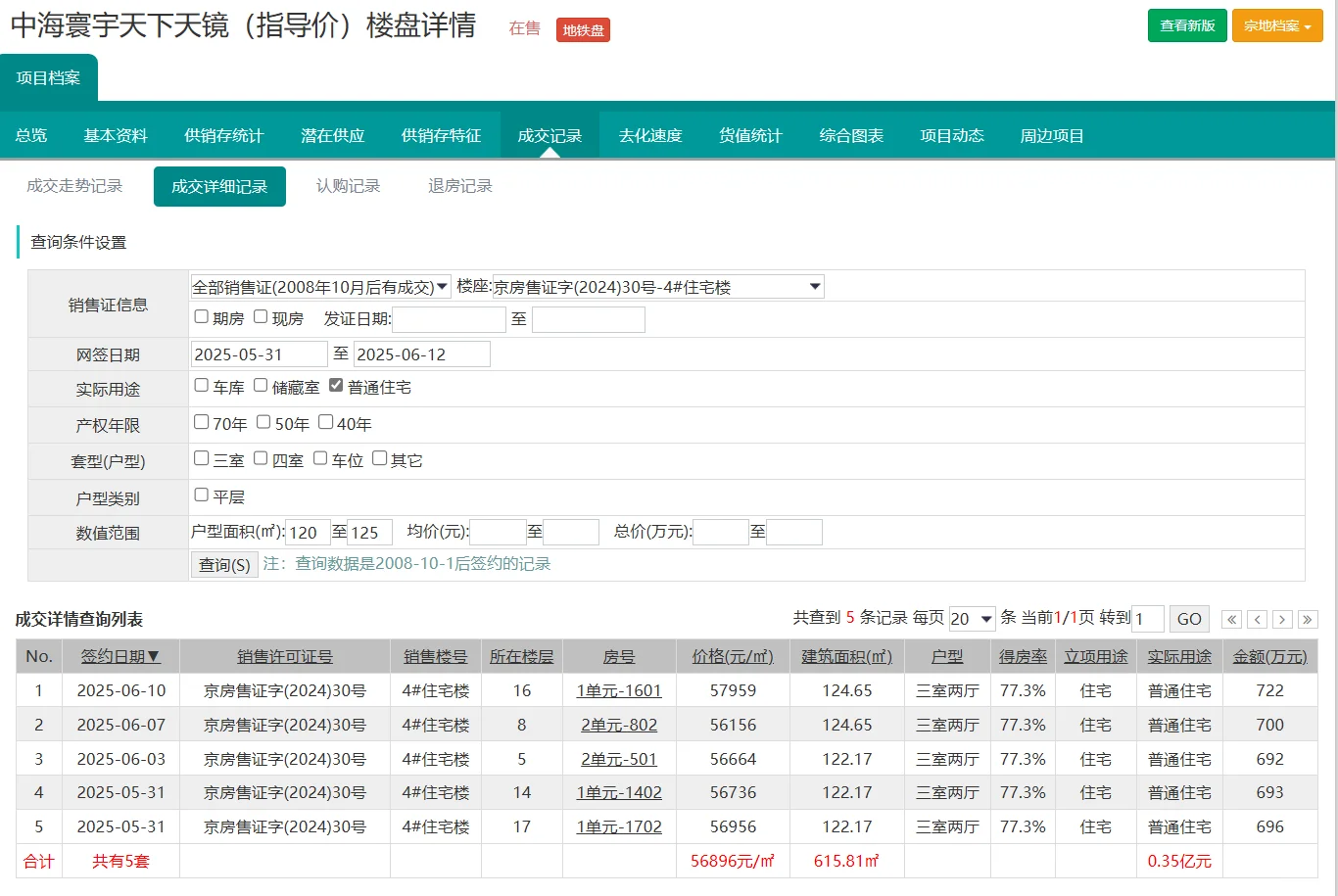Open the 周边项目 tab
The width and height of the screenshot is (1338, 896).
pos(1053,135)
